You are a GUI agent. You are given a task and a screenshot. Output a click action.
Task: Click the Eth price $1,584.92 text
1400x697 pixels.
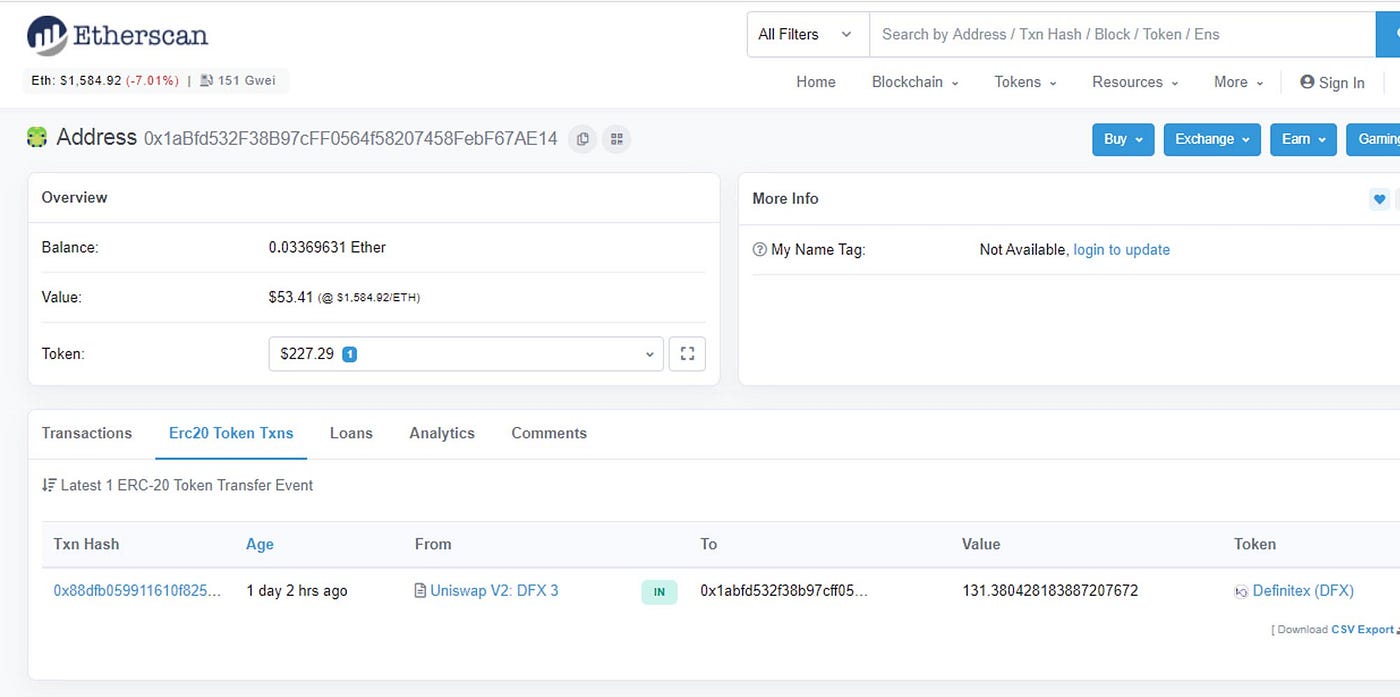coord(90,80)
